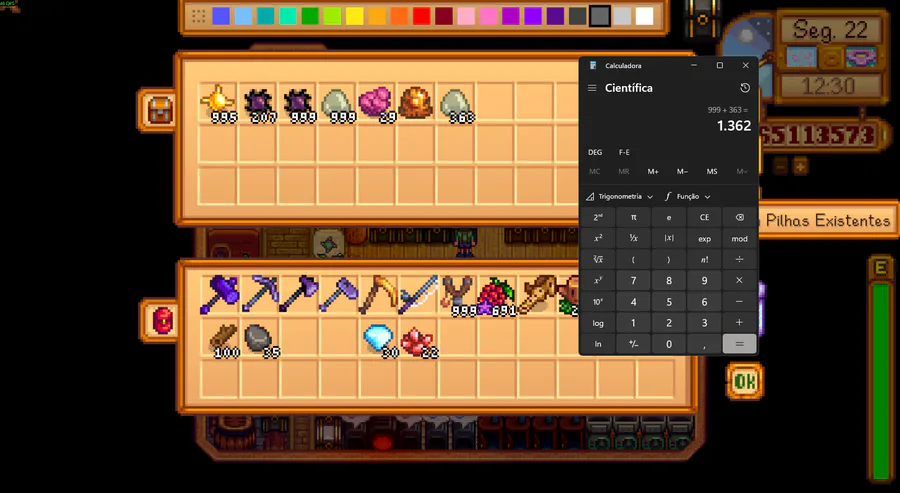Choose the bright red chest color swatch

click(421, 16)
